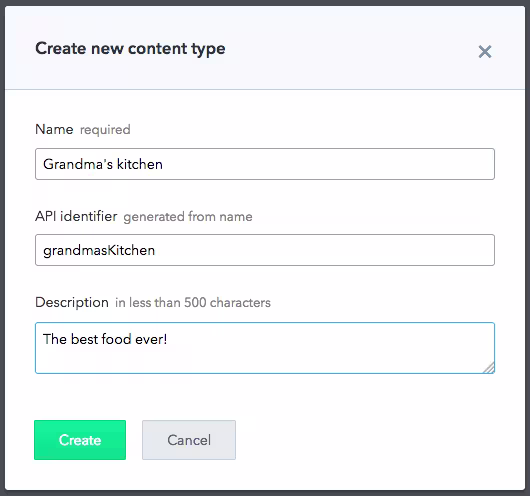Click the 'generated from name' hint
Screen dimensions: 530x496
click(x=188, y=216)
